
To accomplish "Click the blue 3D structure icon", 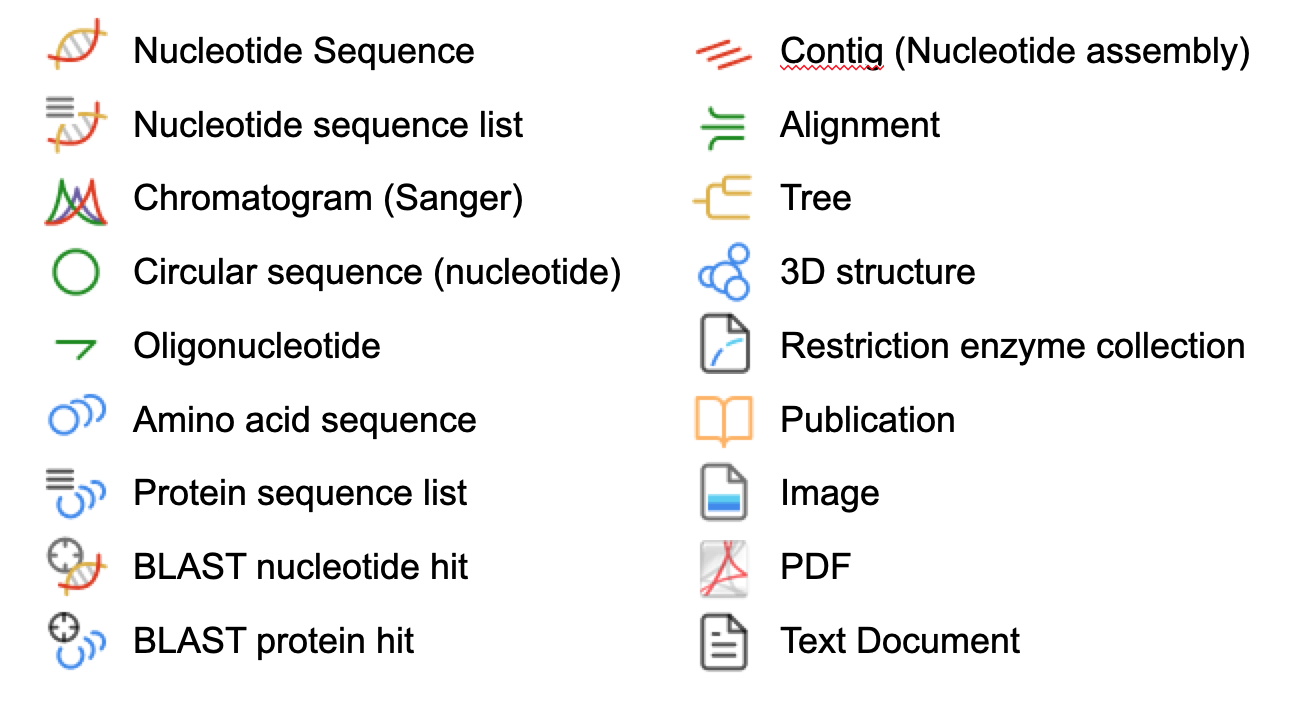I will (724, 272).
